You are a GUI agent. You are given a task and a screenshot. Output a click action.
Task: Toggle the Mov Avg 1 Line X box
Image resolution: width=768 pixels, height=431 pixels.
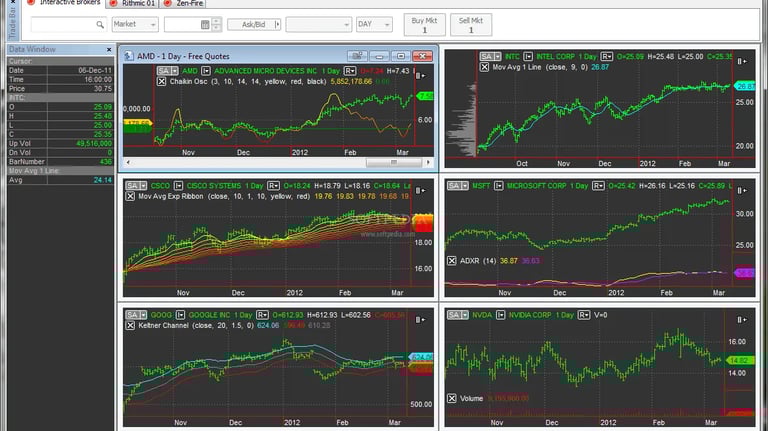tap(484, 67)
